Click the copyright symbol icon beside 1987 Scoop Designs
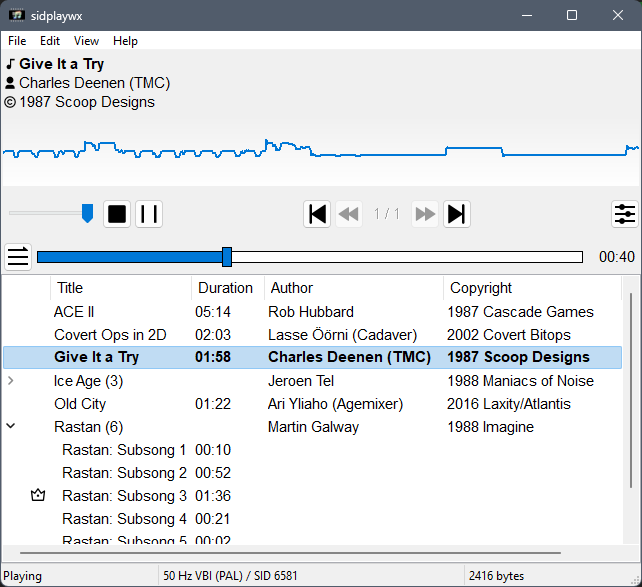Image resolution: width=642 pixels, height=587 pixels. (10, 102)
